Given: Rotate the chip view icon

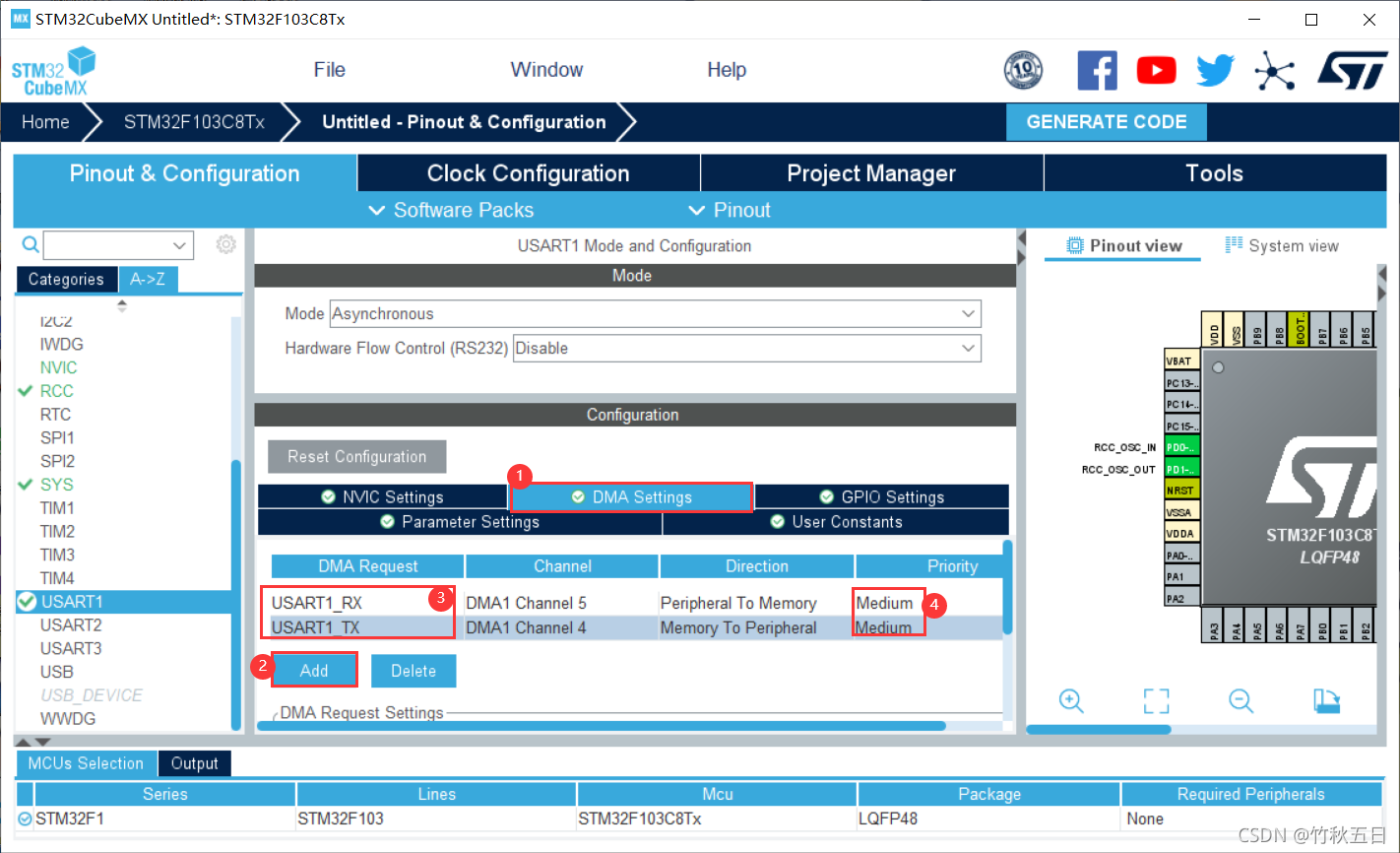Looking at the screenshot, I should point(1326,700).
